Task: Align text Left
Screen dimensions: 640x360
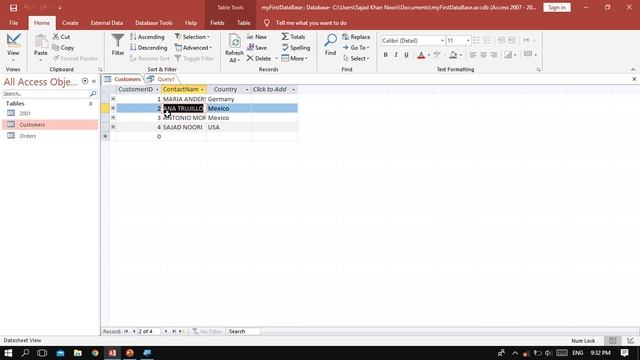Action: tap(473, 55)
